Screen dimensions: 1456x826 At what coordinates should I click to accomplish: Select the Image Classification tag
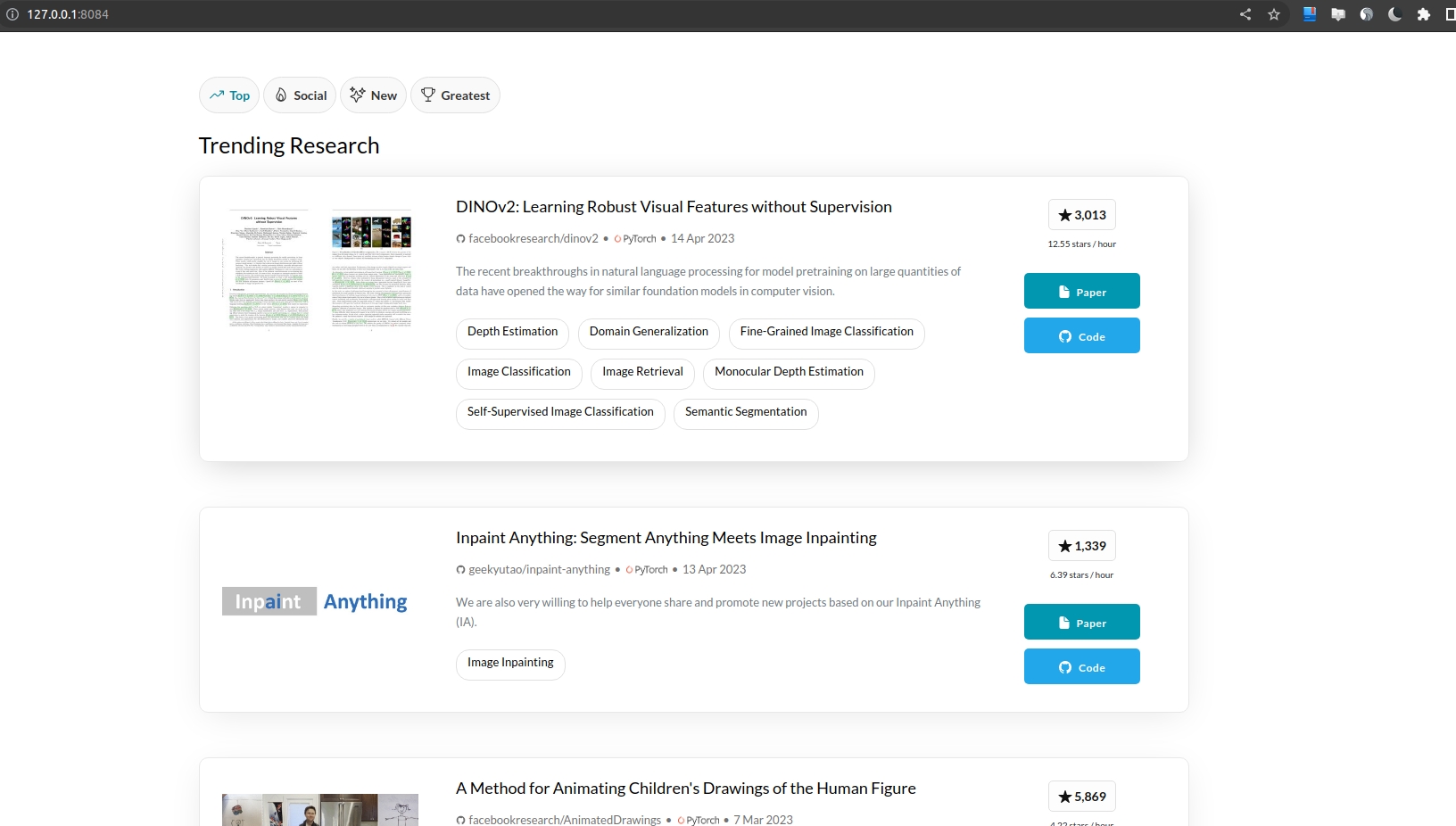click(519, 372)
